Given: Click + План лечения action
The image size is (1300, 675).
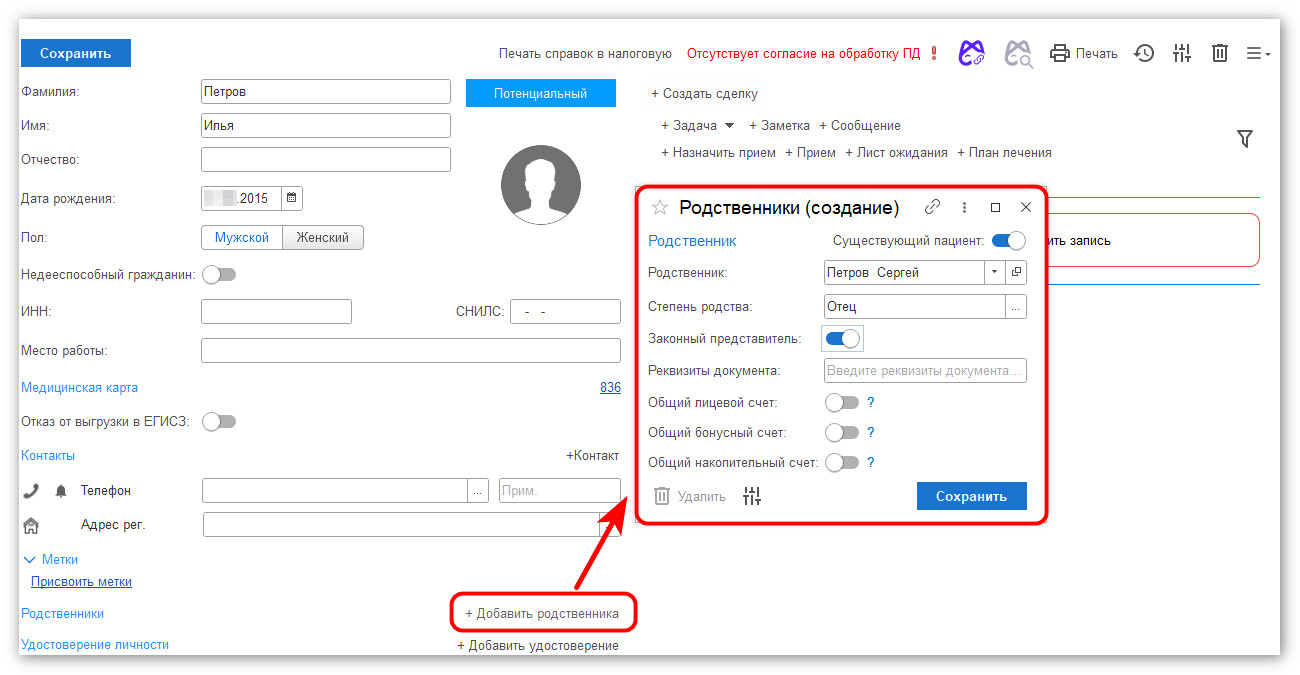Looking at the screenshot, I should [1004, 153].
